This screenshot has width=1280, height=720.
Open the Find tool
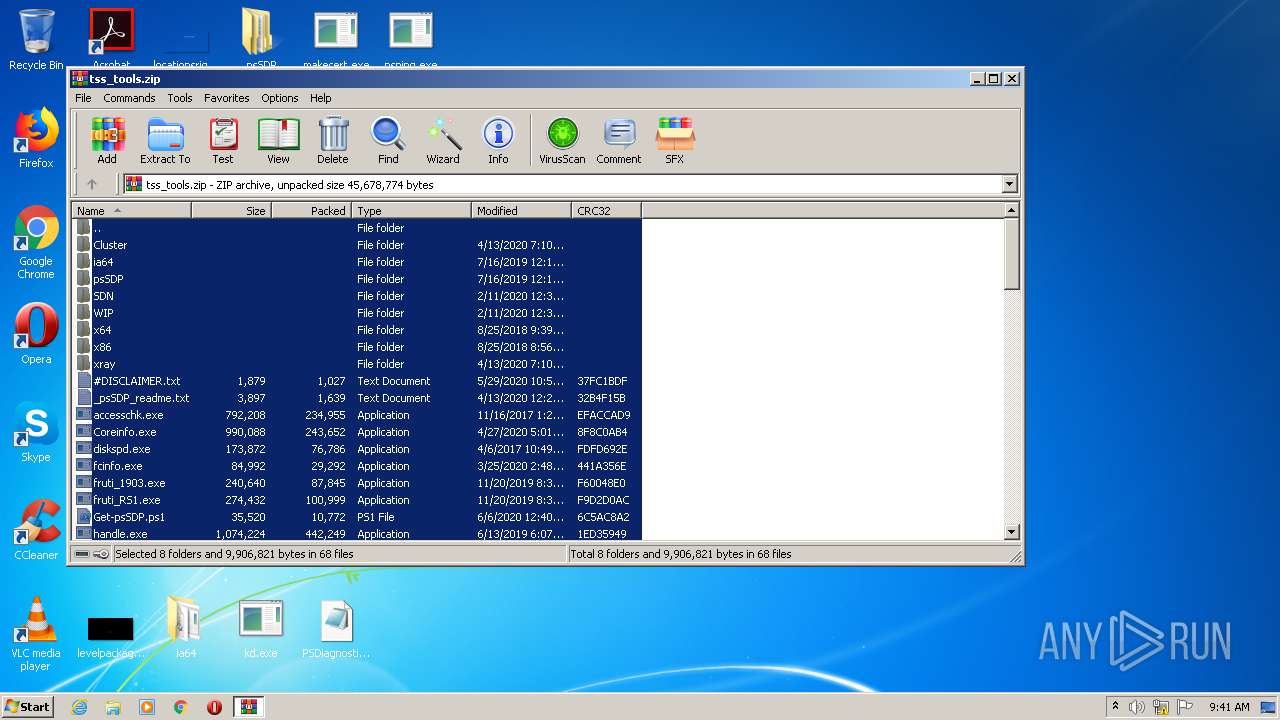click(x=388, y=141)
